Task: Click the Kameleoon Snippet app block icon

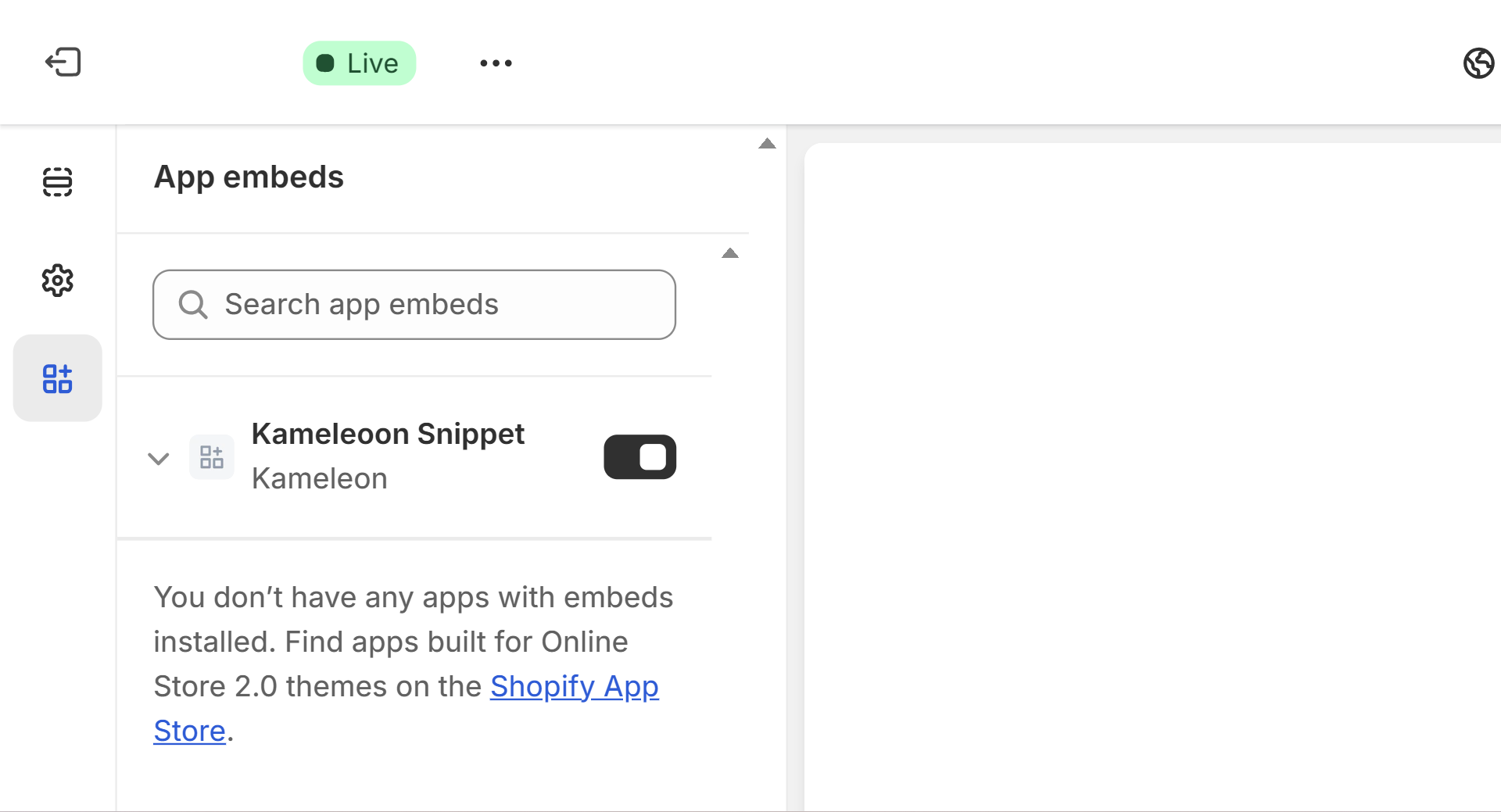Action: pos(212,457)
